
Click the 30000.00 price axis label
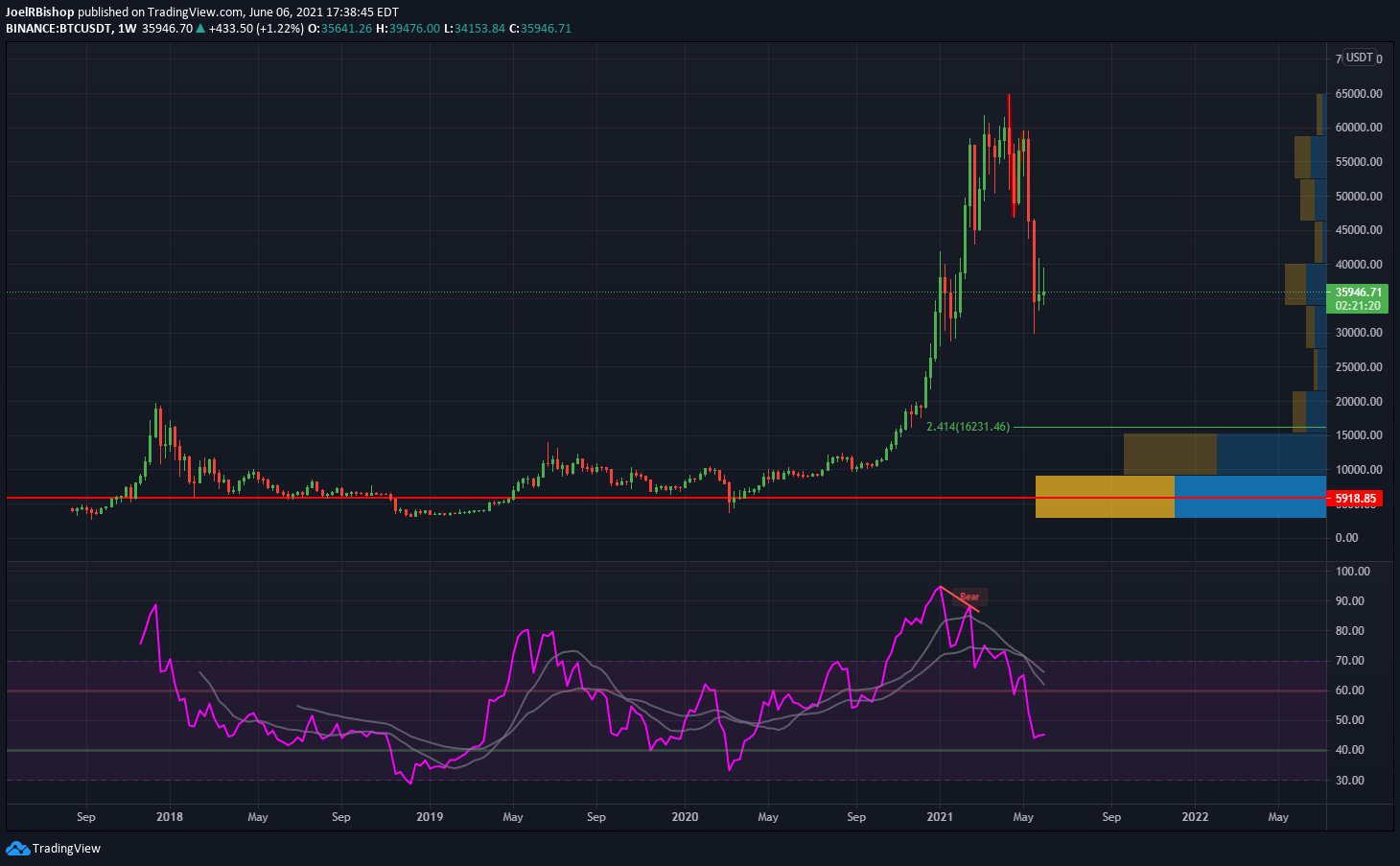[1359, 333]
